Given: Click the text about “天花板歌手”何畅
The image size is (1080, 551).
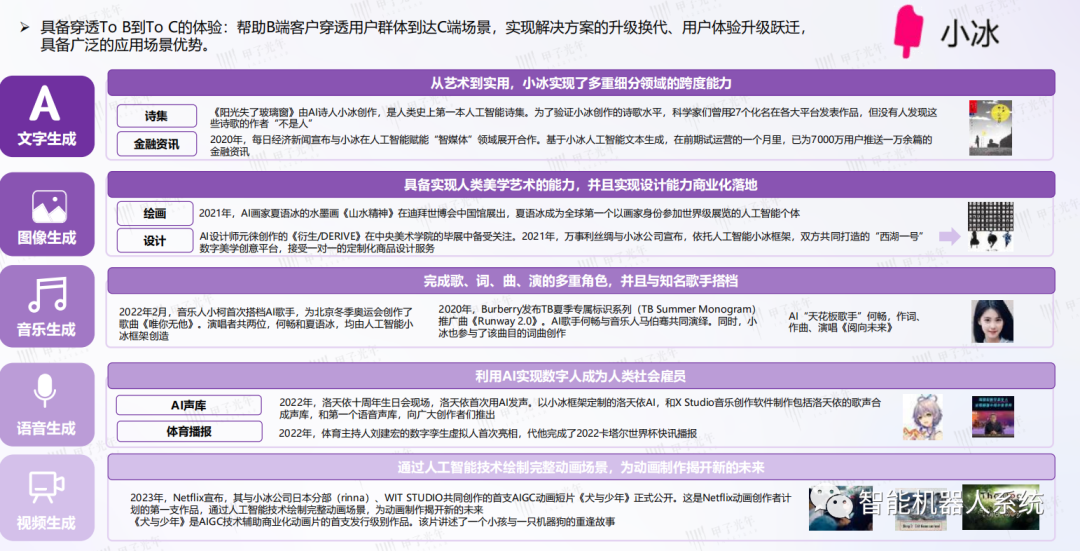Looking at the screenshot, I should pos(854,322).
